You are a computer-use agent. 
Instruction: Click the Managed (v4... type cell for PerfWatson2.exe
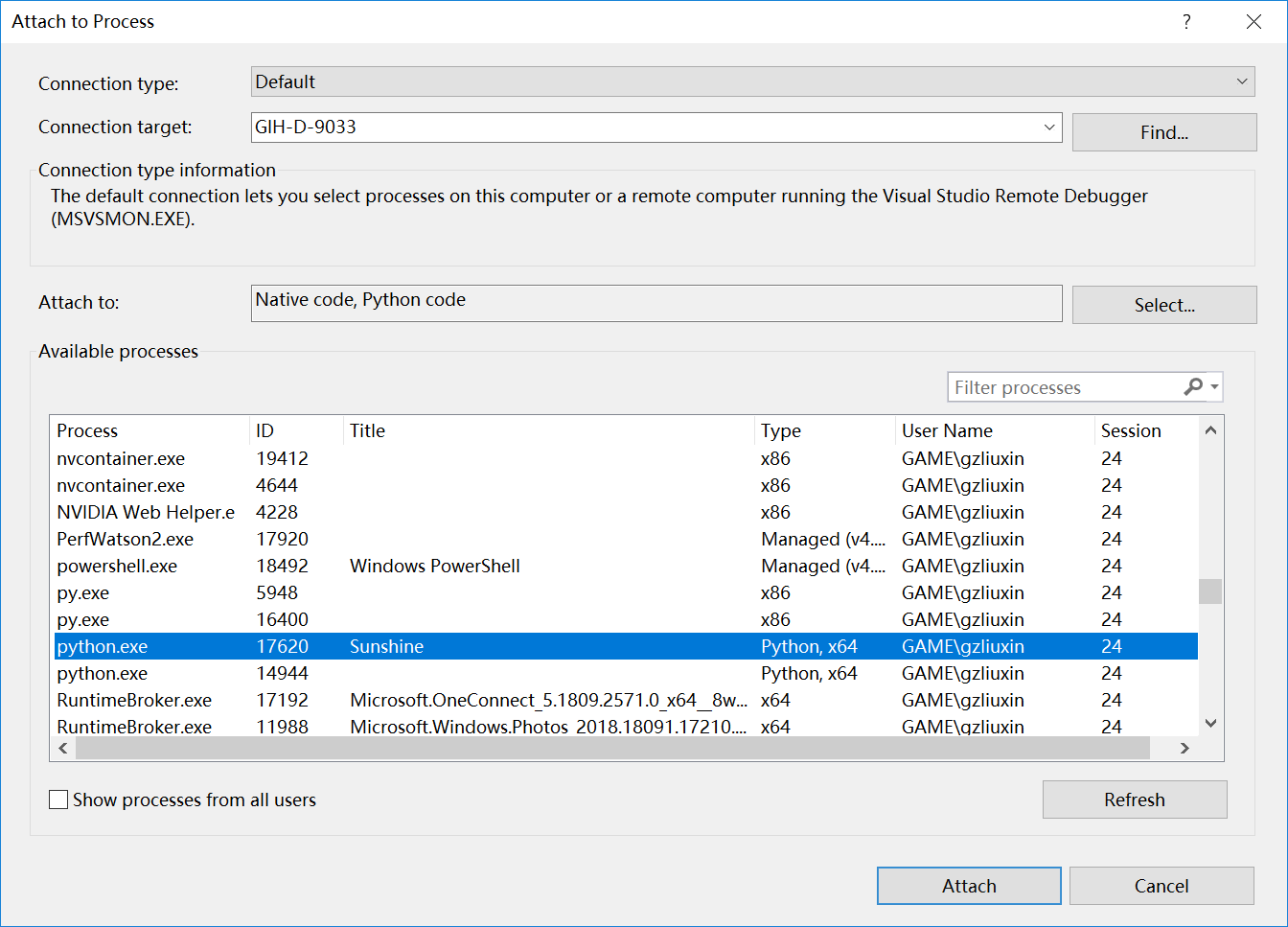(823, 539)
